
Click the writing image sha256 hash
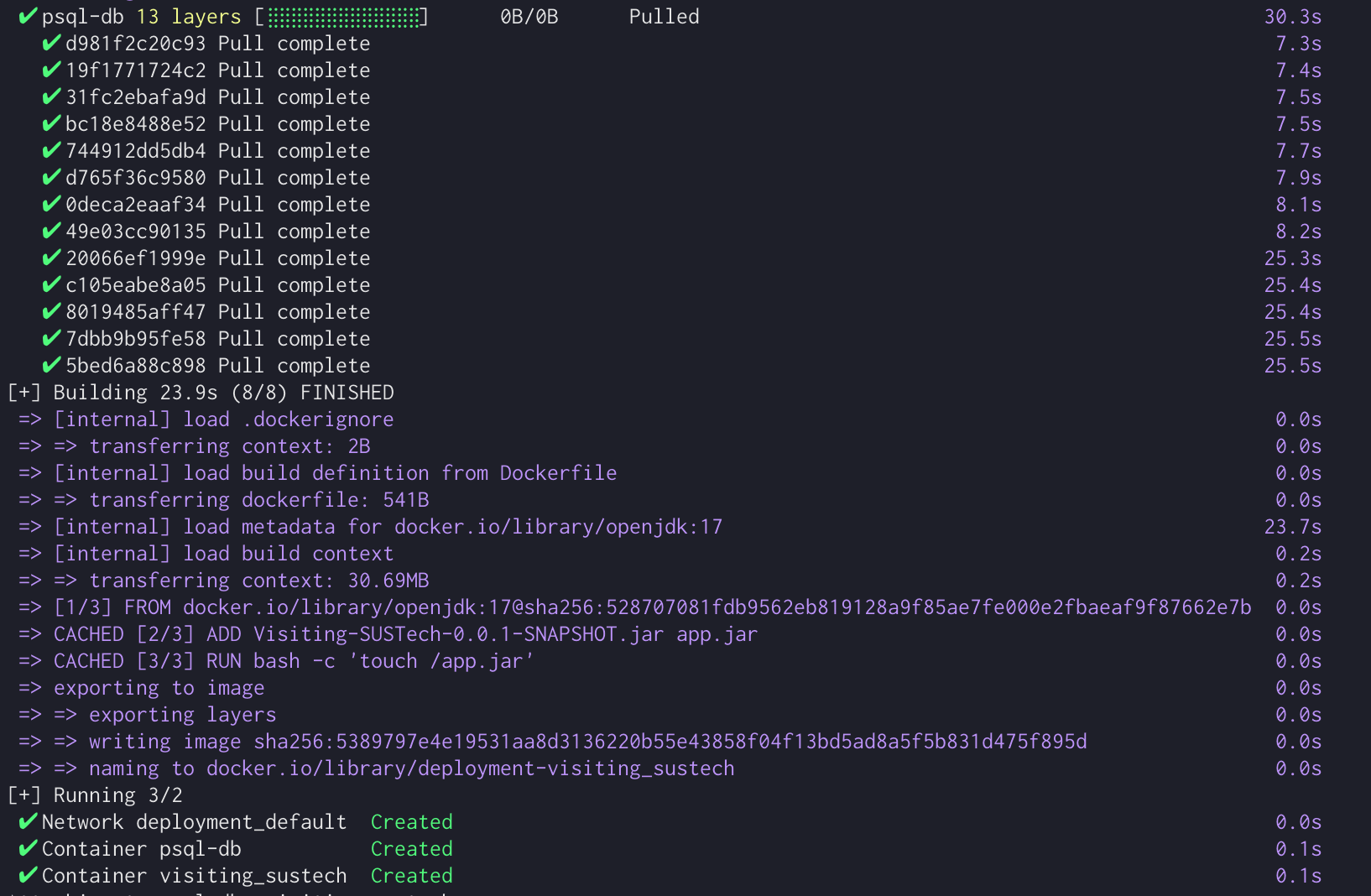click(x=670, y=742)
